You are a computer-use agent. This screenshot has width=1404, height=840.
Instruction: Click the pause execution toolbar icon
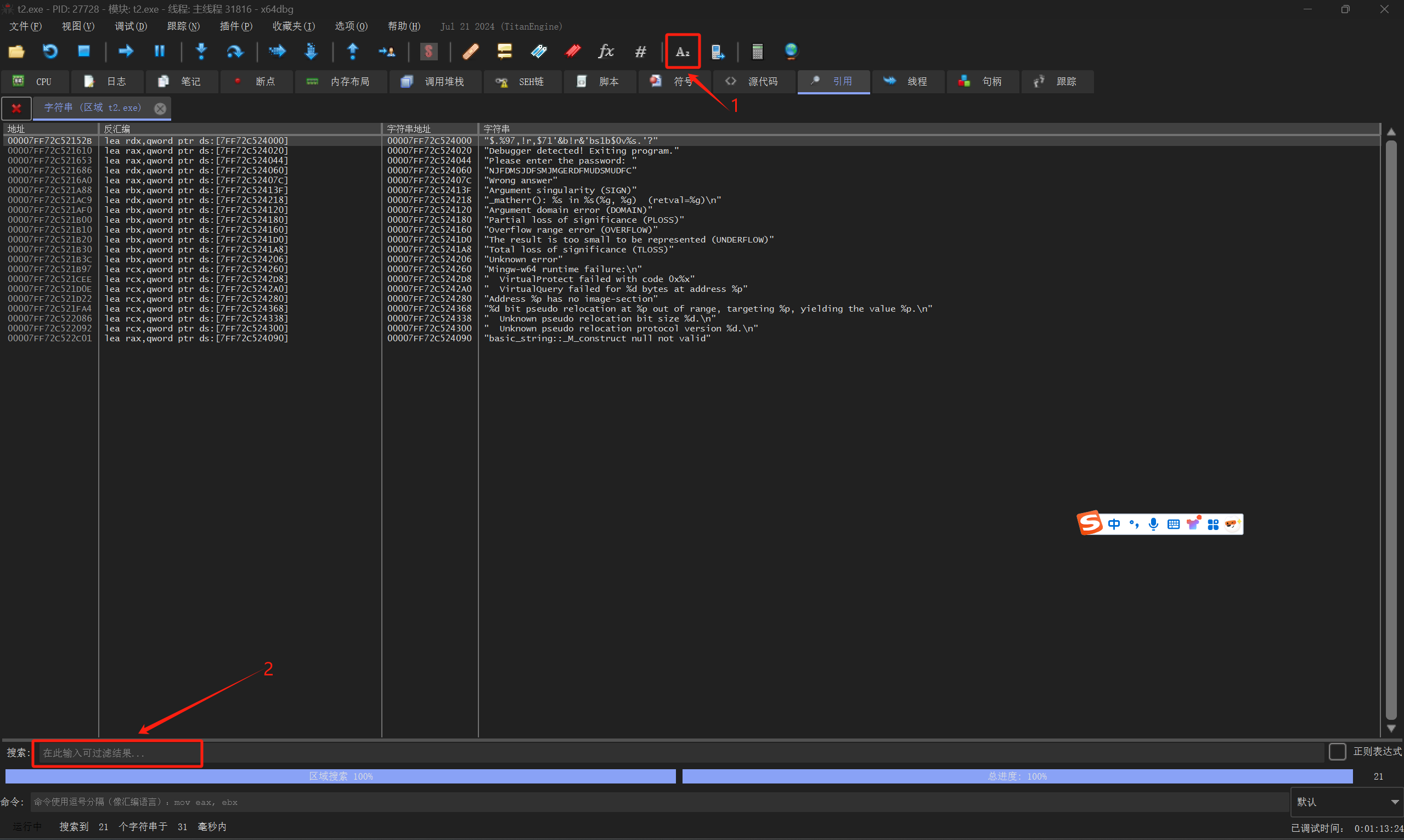point(160,52)
